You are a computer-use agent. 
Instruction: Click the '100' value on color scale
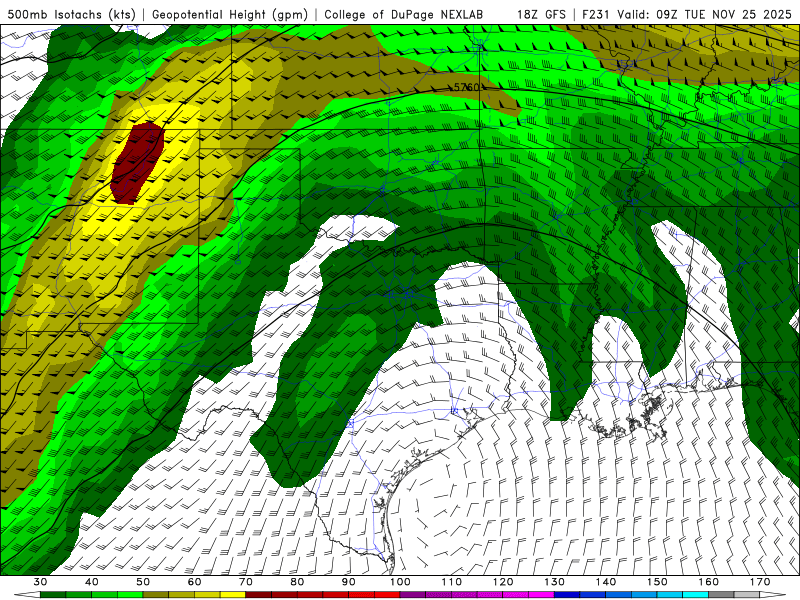point(400,582)
